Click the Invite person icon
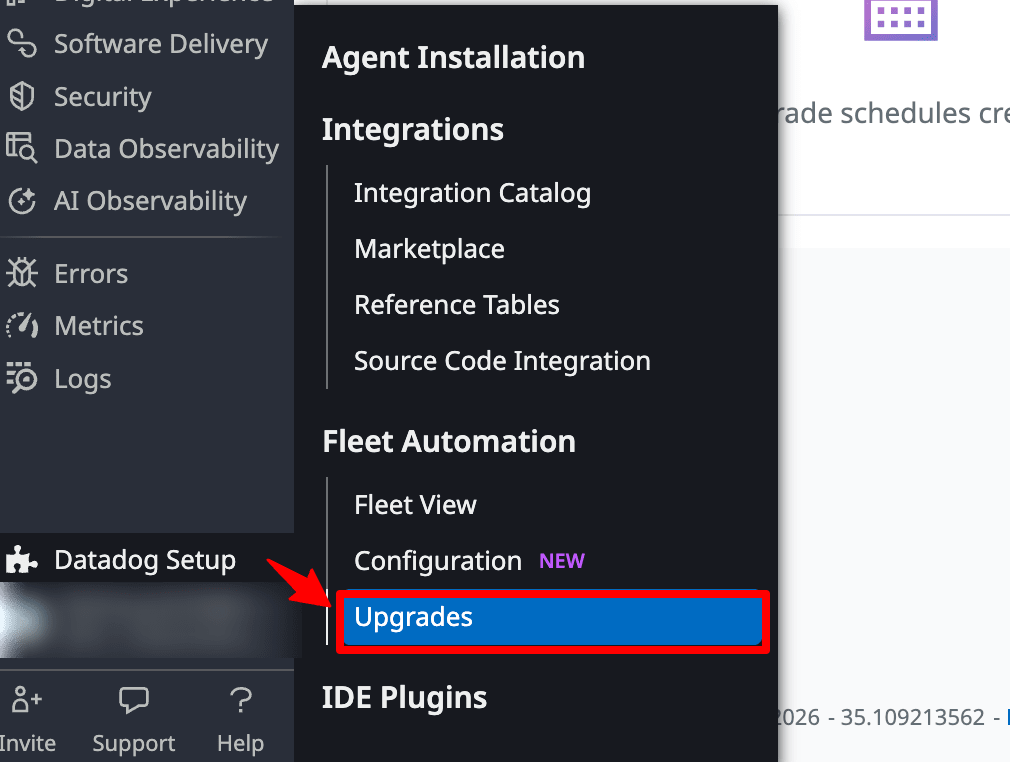 26,700
